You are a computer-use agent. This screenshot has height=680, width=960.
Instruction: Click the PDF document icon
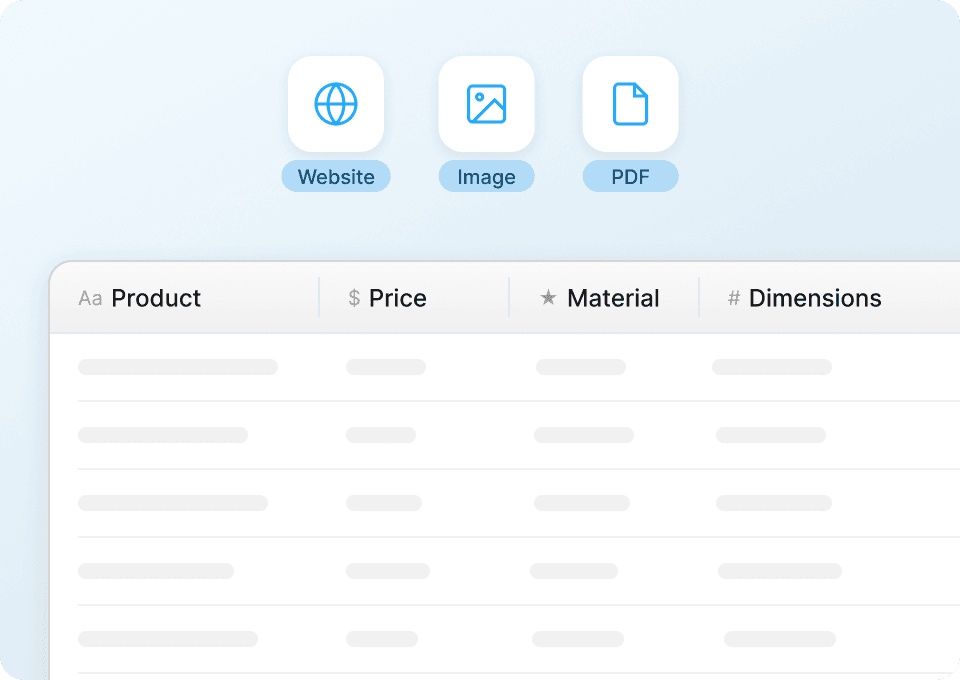(x=630, y=104)
